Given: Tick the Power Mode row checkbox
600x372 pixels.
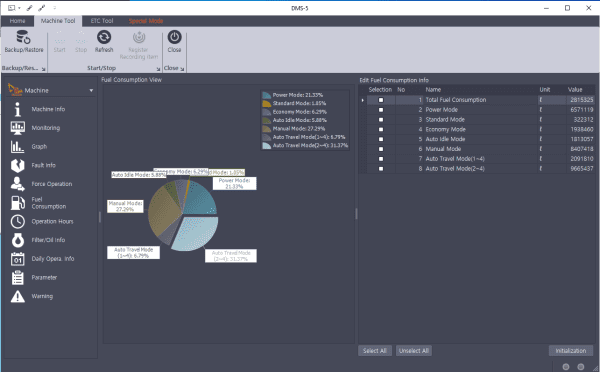Looking at the screenshot, I should pos(381,110).
